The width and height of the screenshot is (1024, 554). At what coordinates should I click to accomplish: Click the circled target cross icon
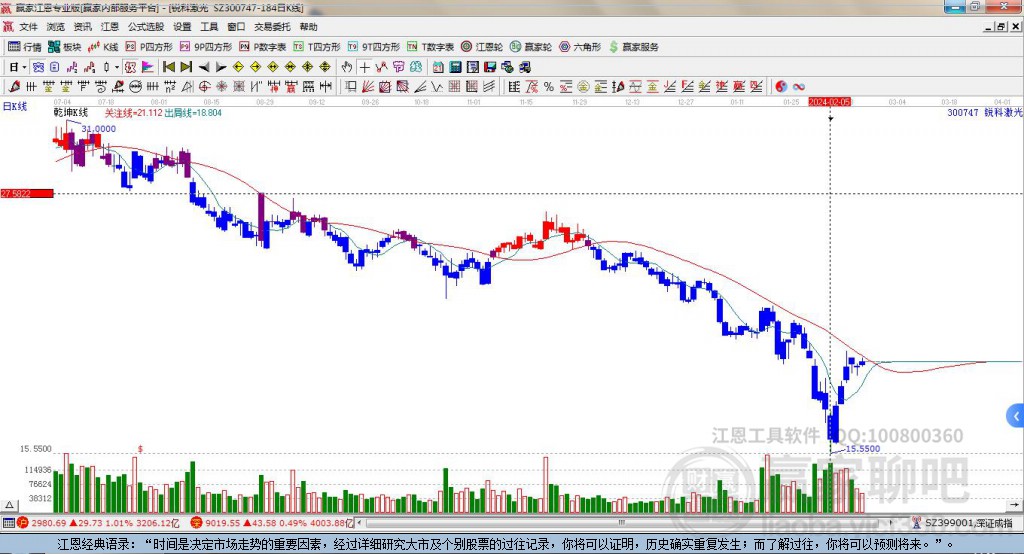(204, 86)
